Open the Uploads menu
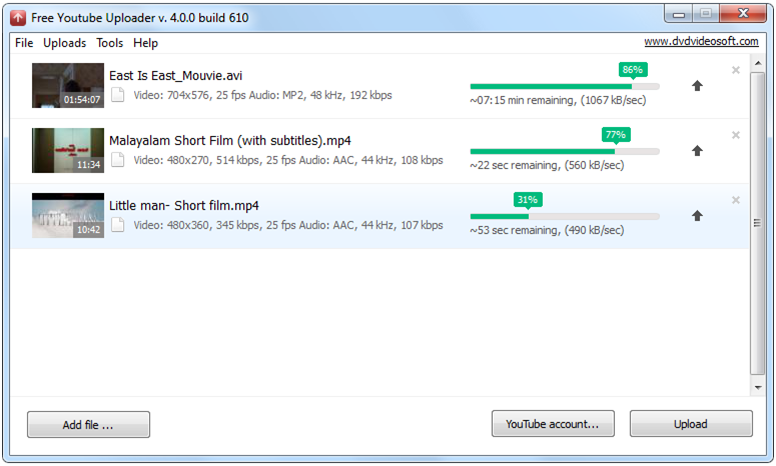Screen dimensions: 776x466 pyautogui.click(x=64, y=43)
